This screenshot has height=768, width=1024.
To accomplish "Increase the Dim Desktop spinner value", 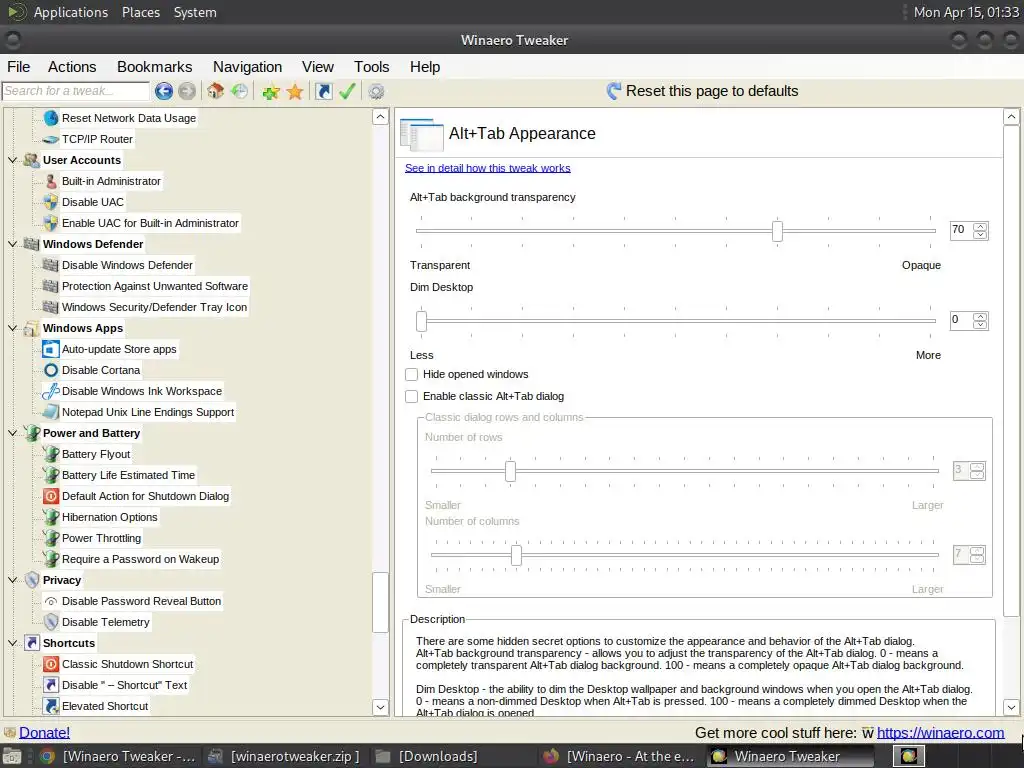I will pos(980,316).
